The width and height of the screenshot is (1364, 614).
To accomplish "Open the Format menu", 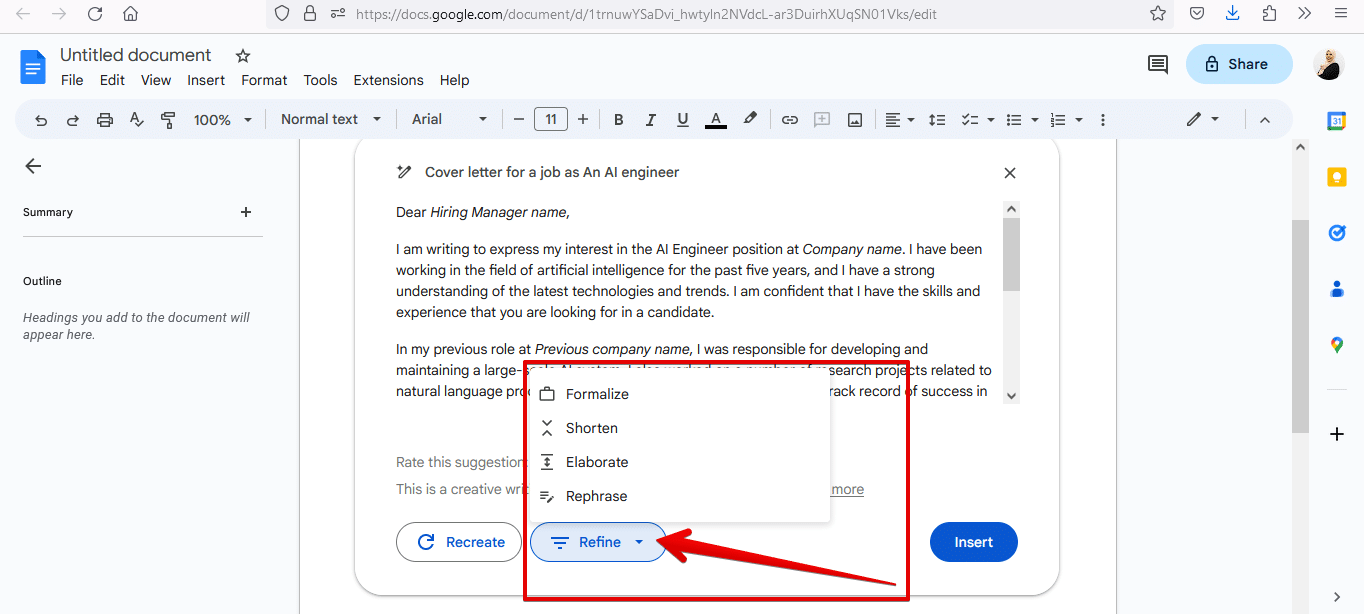I will pos(264,80).
